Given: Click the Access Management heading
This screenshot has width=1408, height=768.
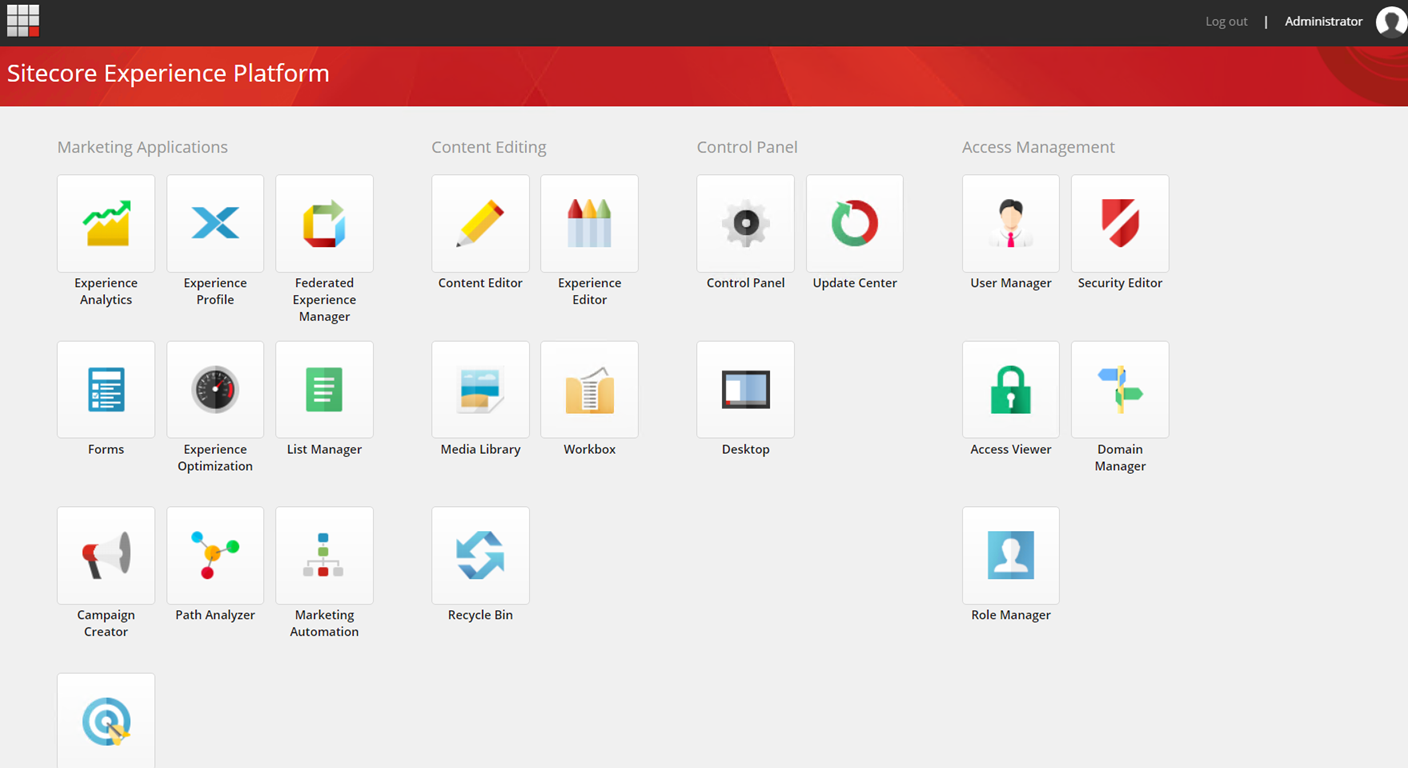Looking at the screenshot, I should (x=1038, y=147).
